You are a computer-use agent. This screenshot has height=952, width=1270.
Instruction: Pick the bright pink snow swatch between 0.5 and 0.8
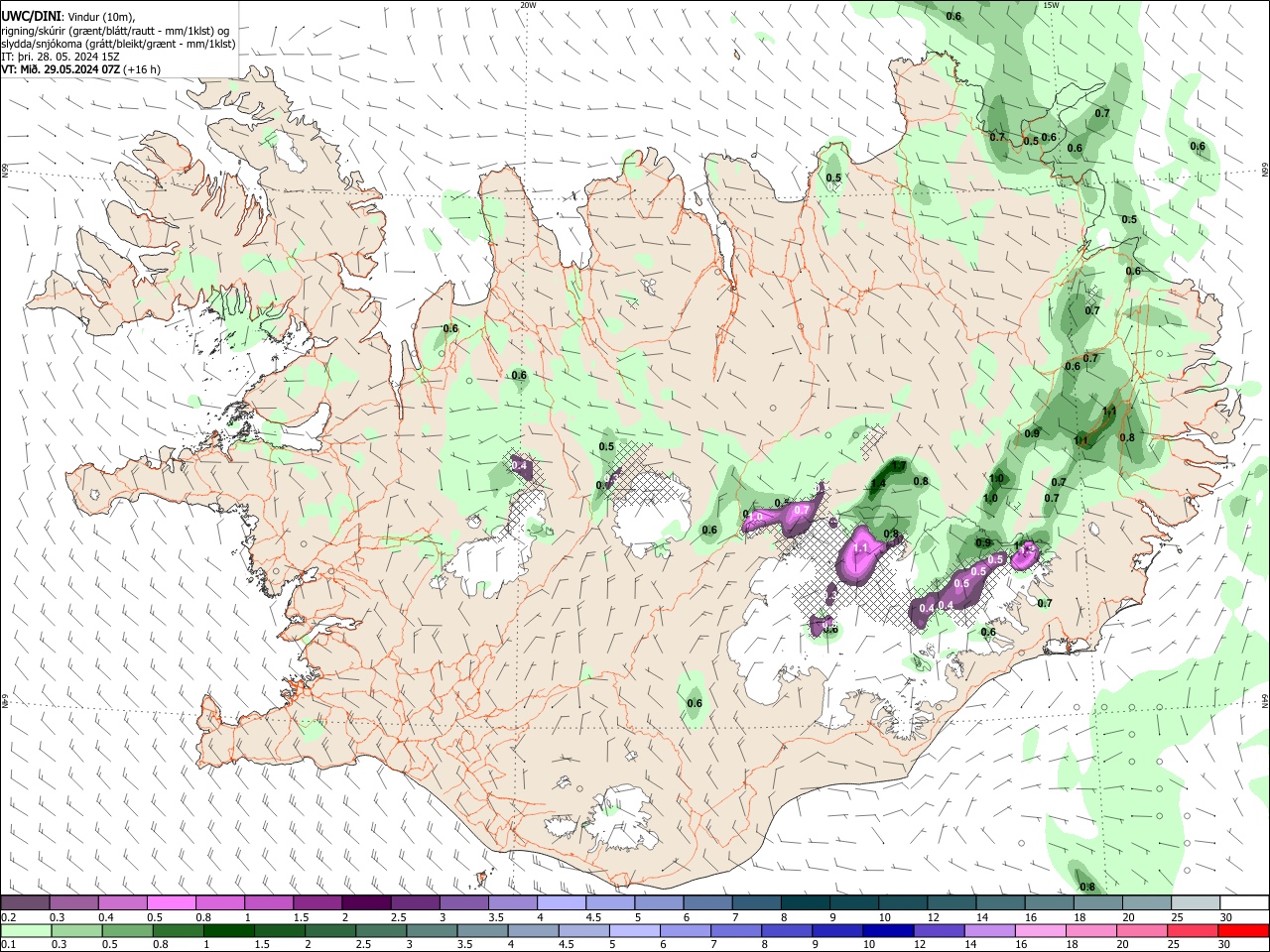click(171, 902)
